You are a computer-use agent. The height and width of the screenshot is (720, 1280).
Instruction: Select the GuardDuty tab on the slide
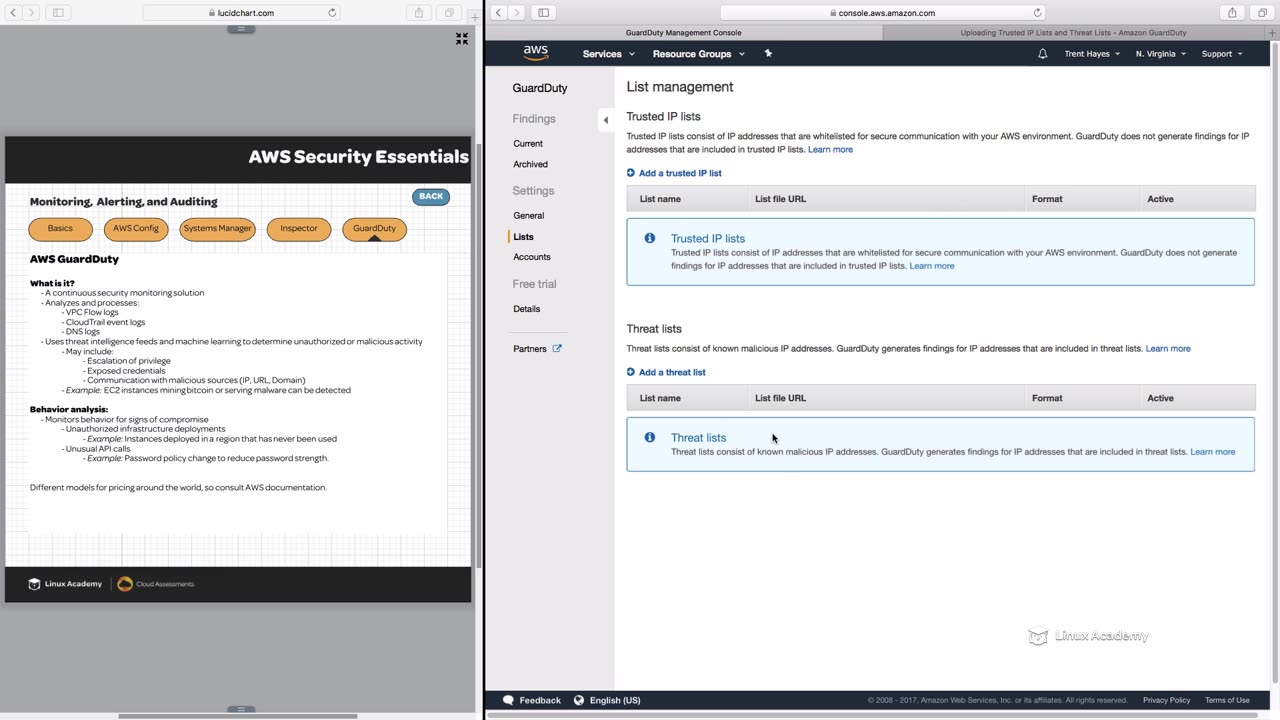pos(374,229)
